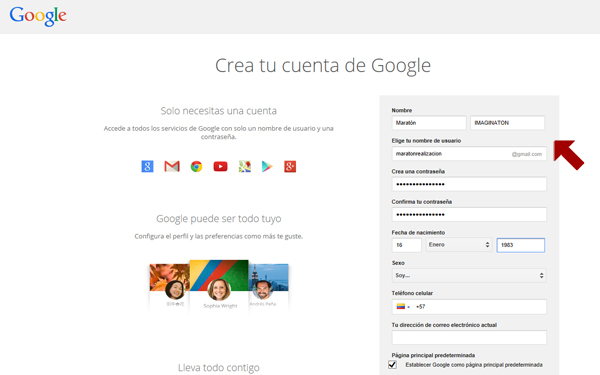Click the Google logo in the header
The height and width of the screenshot is (375, 600).
tap(38, 16)
